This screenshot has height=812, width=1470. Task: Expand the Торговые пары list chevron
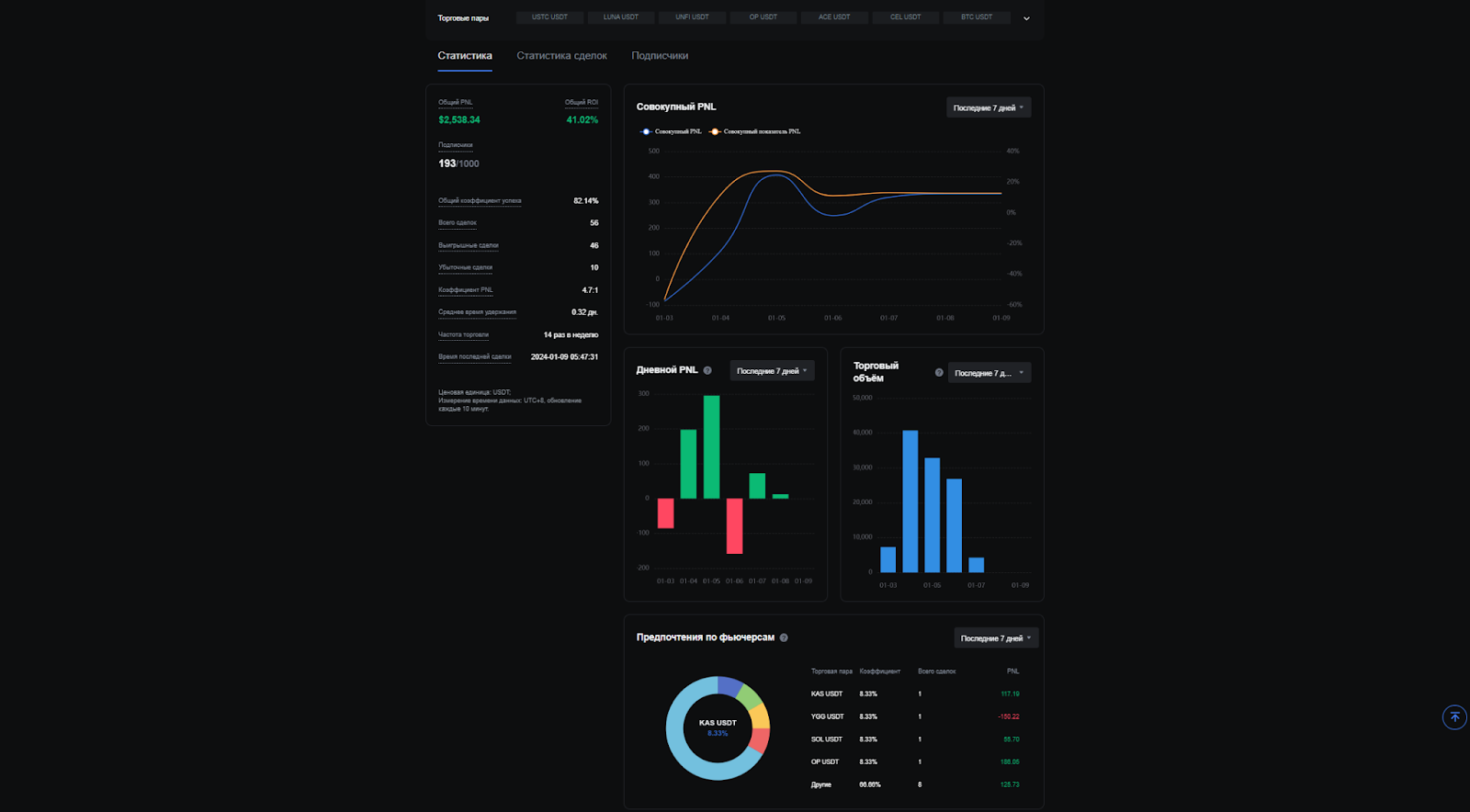pyautogui.click(x=1026, y=18)
